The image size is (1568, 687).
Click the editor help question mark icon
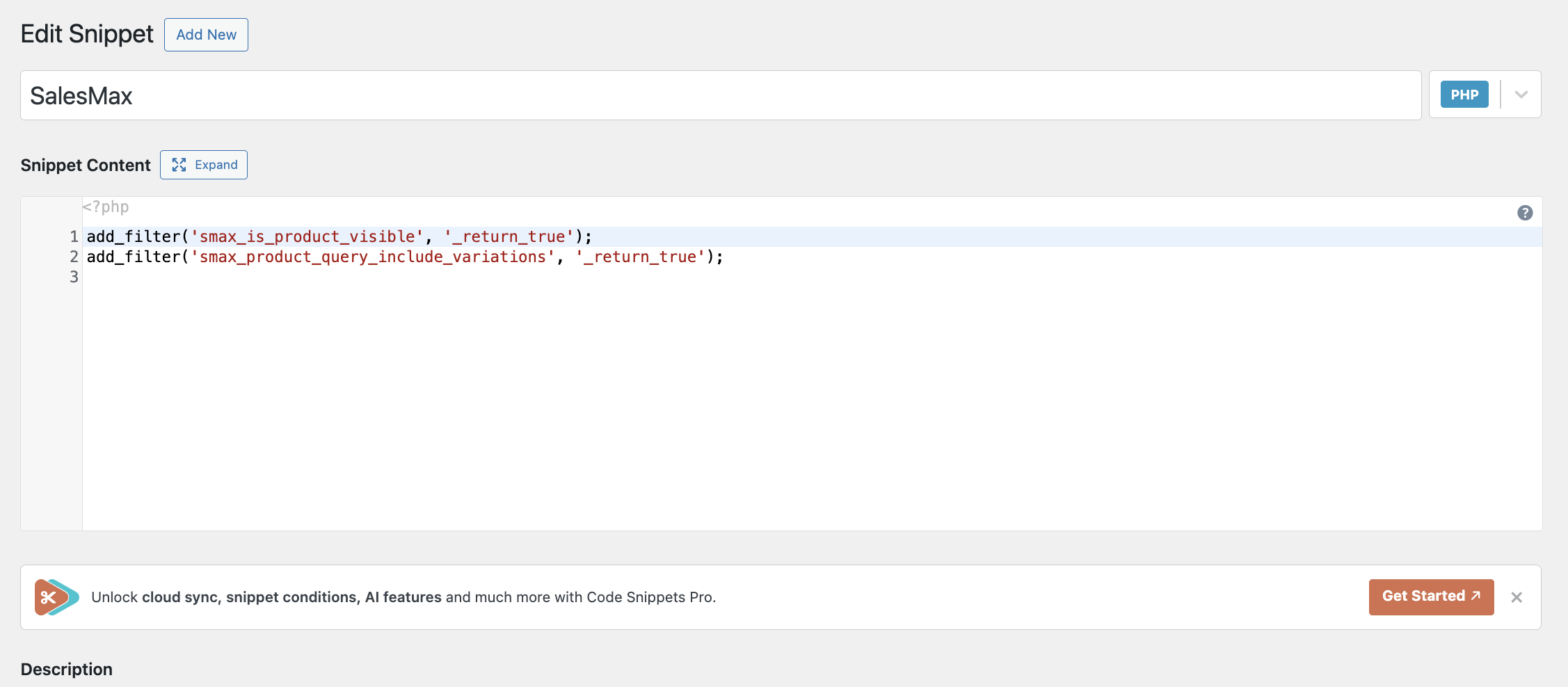click(x=1525, y=213)
